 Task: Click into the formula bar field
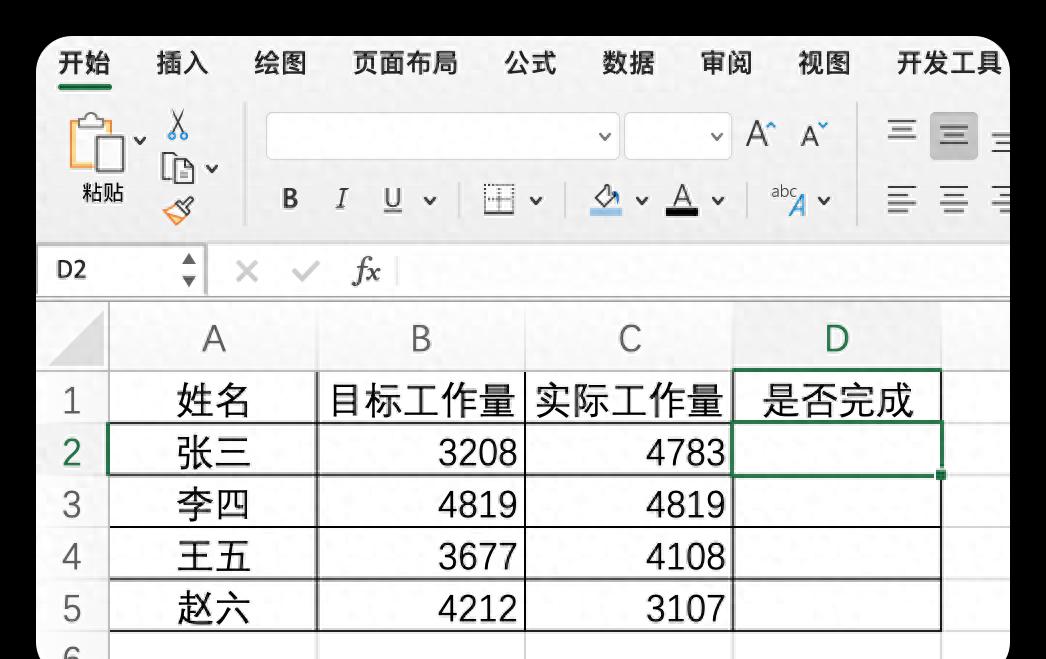[x=704, y=271]
